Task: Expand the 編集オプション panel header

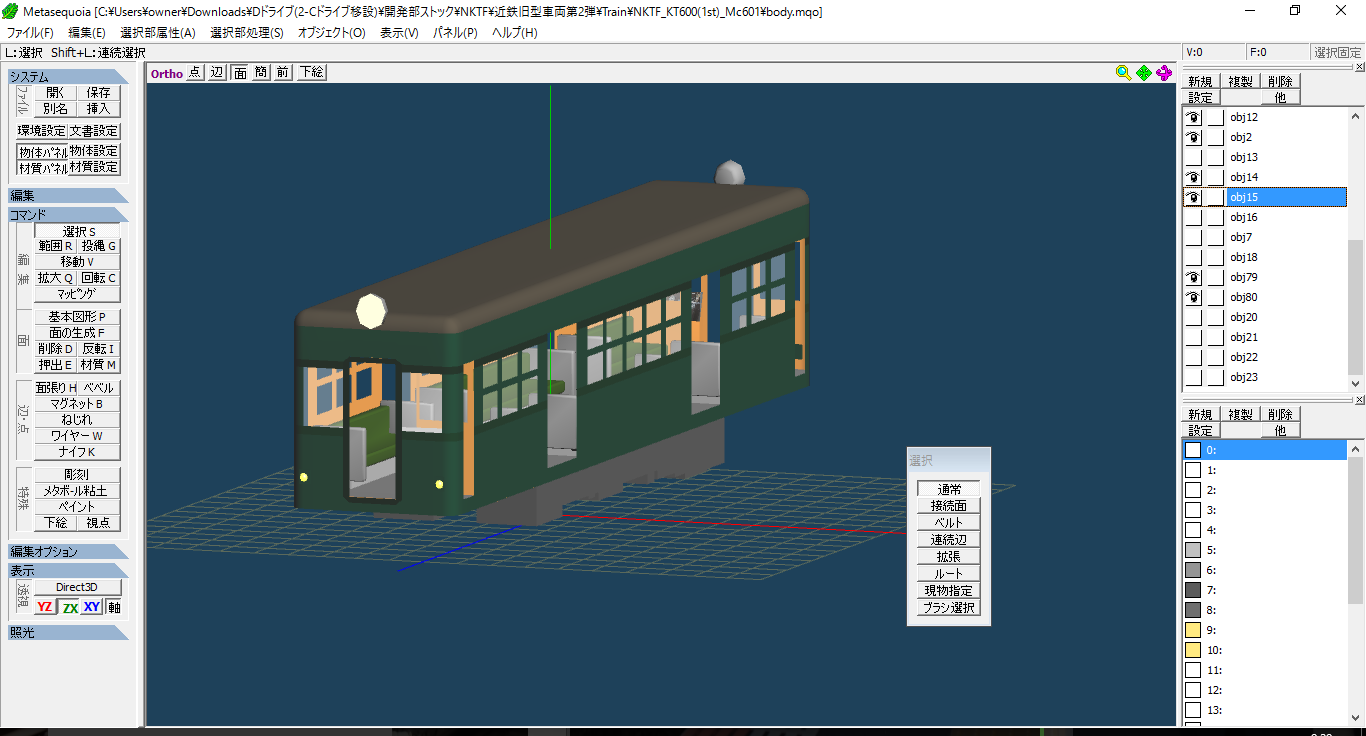Action: (68, 552)
